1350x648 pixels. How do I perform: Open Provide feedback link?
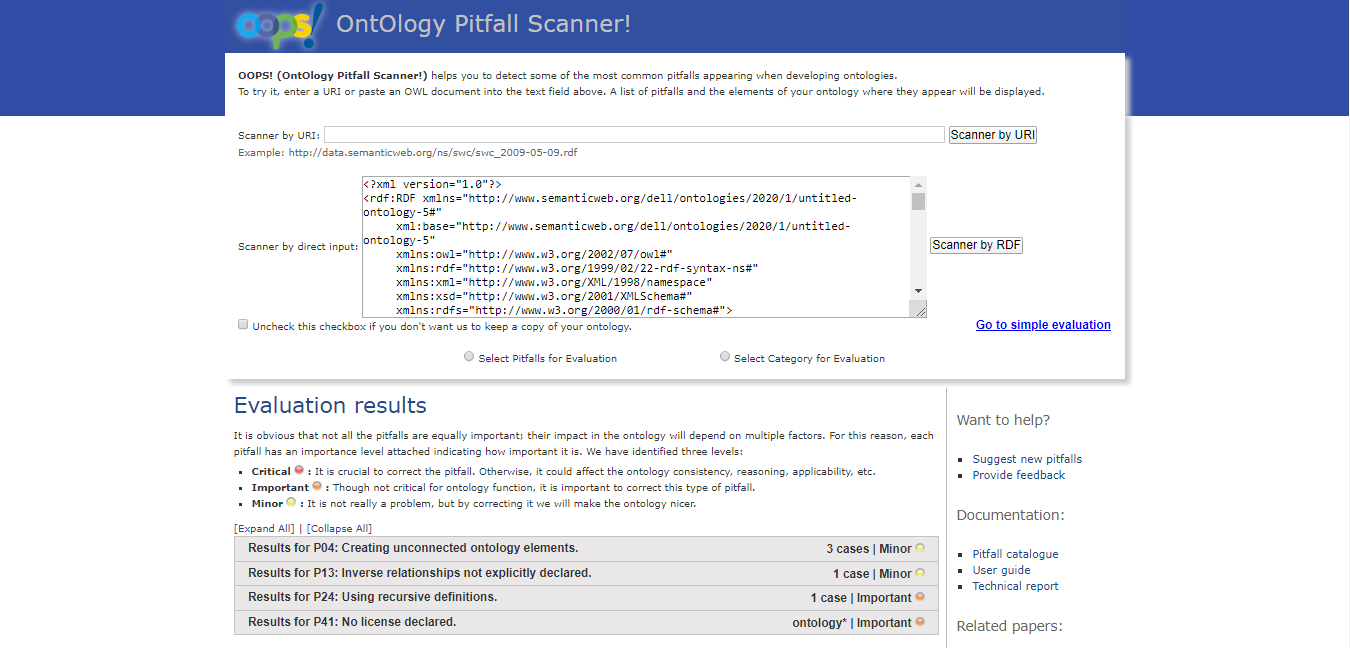[x=1019, y=475]
